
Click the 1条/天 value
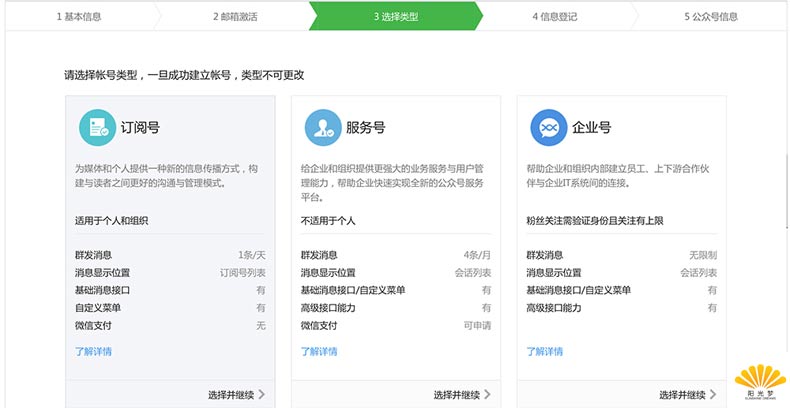coord(252,255)
